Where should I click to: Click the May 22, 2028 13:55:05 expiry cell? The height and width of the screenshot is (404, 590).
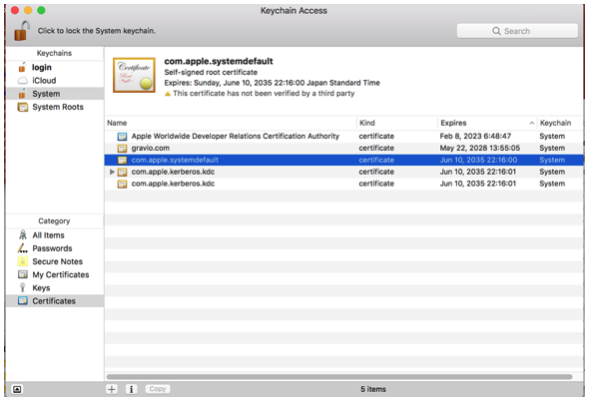(480, 148)
